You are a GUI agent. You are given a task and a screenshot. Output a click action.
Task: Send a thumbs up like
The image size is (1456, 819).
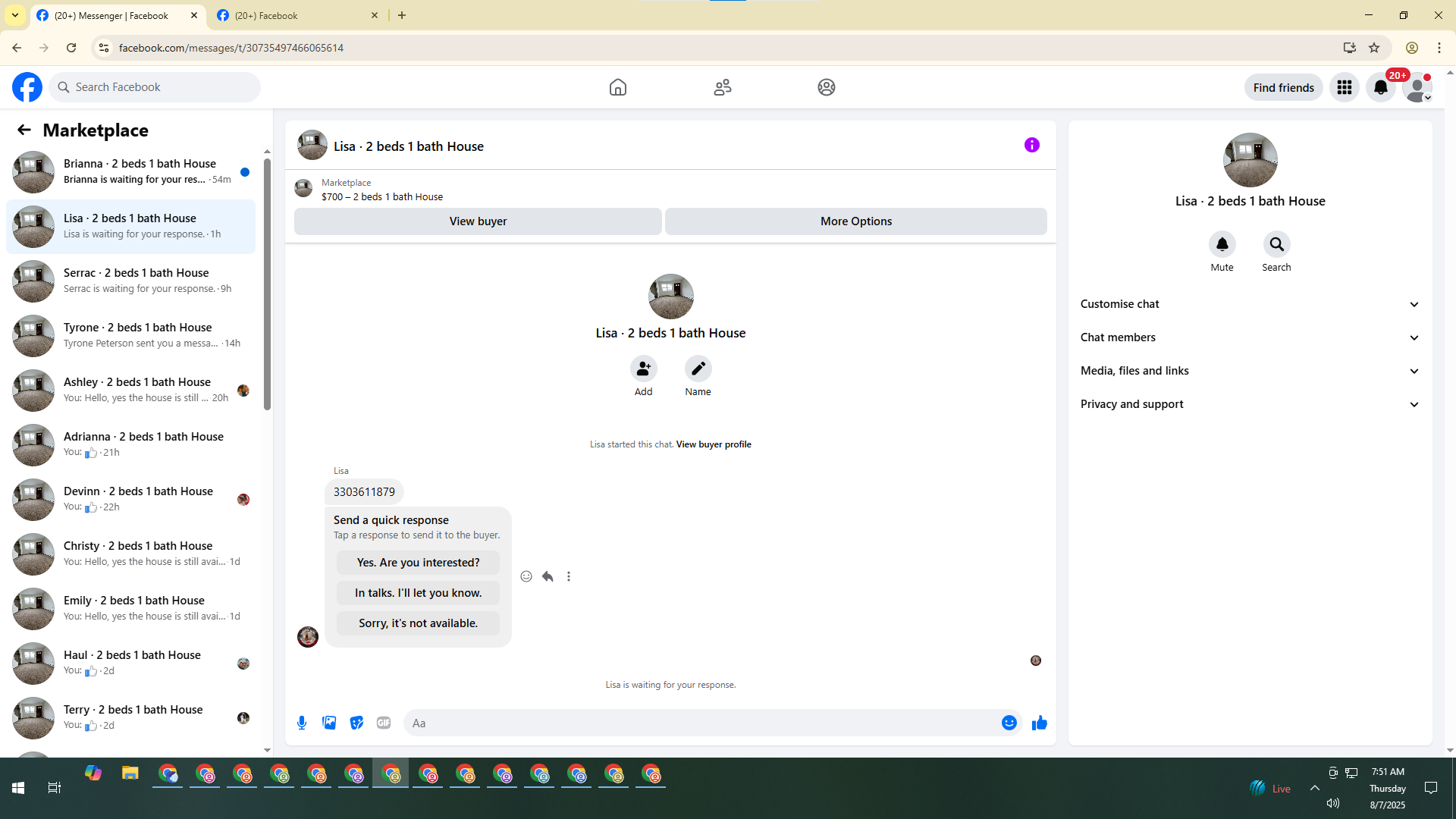1039,723
